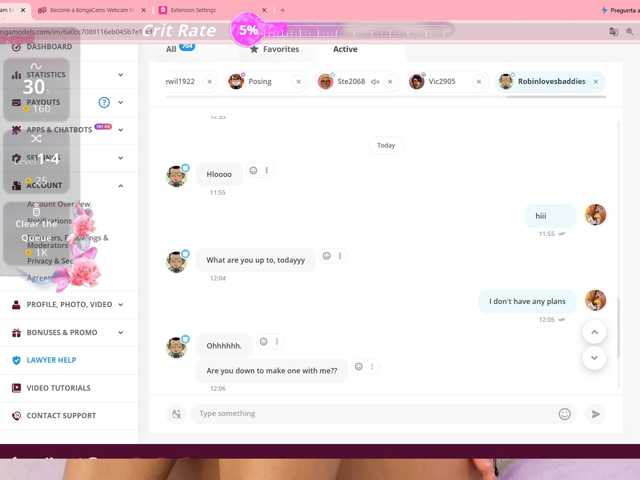Image resolution: width=640 pixels, height=480 pixels.
Task: Click the scroll up arrow button
Action: 594,332
